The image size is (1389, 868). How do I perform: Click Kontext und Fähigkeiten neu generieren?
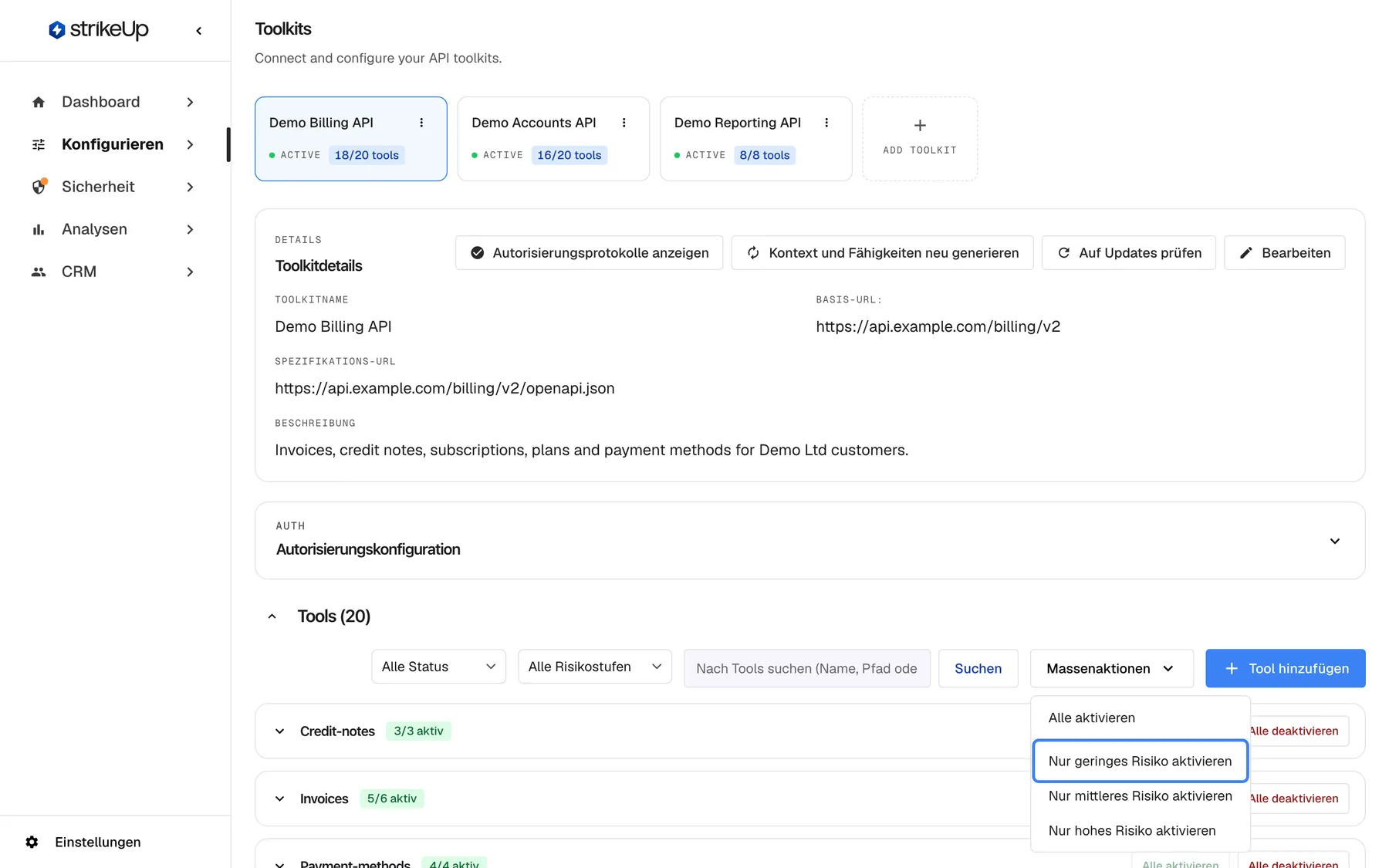click(x=882, y=253)
